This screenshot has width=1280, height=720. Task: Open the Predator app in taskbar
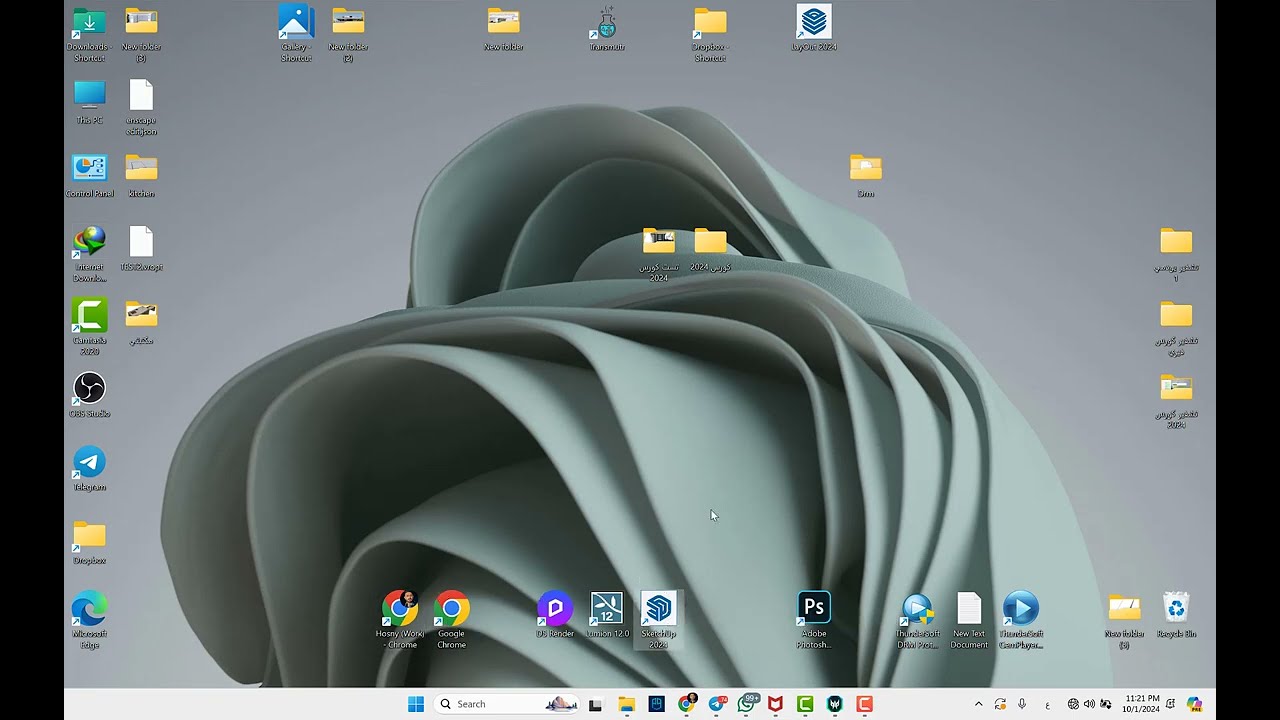point(835,704)
